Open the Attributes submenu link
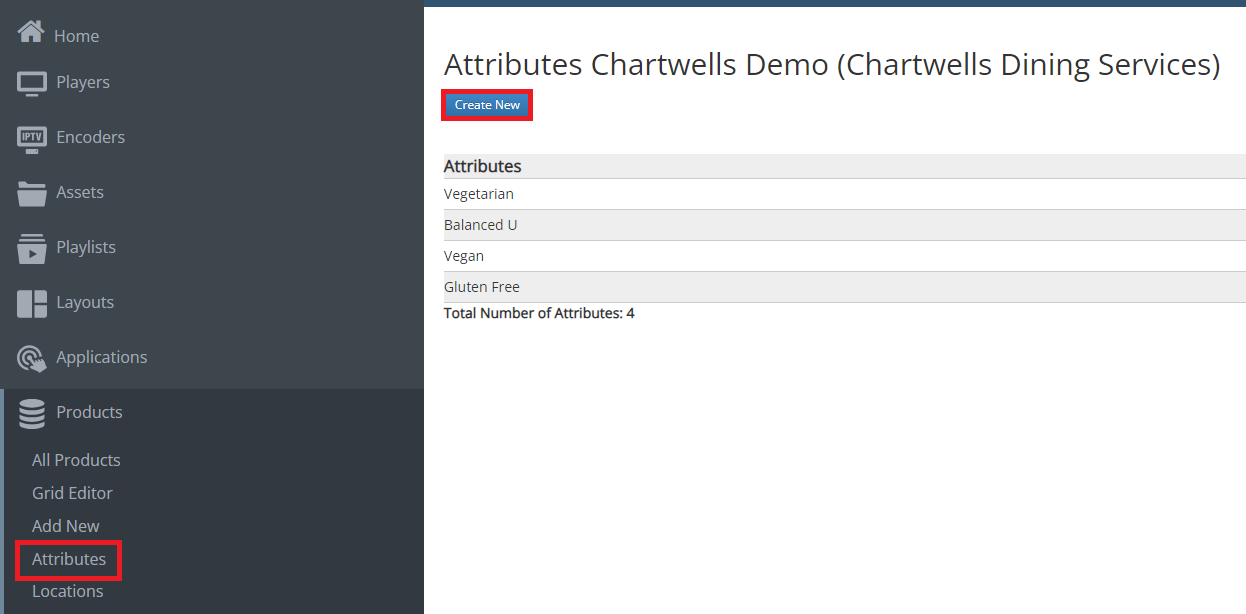Image resolution: width=1246 pixels, height=614 pixels. tap(69, 559)
